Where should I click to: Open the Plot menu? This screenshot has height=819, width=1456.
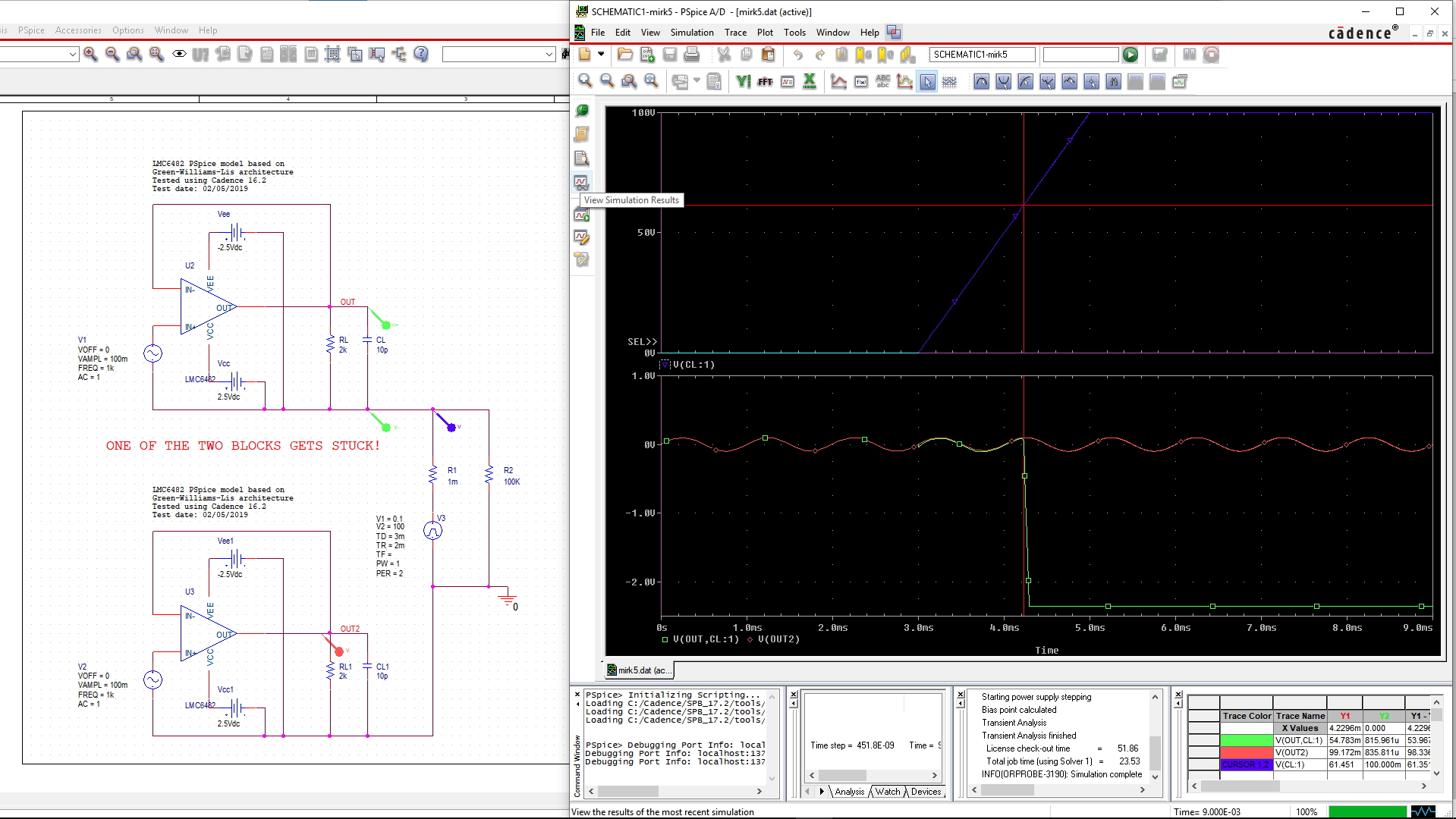pos(765,33)
